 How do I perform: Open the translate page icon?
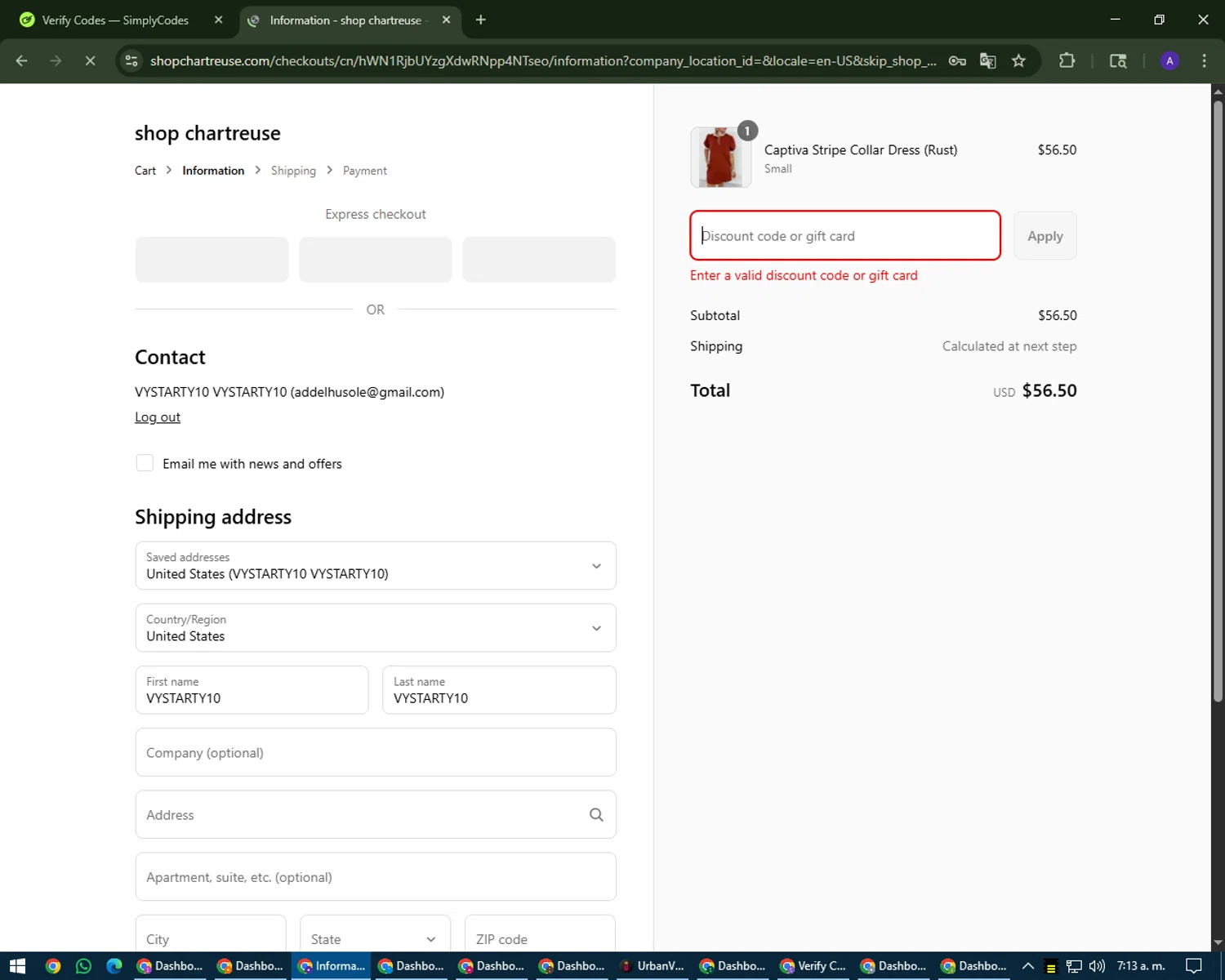988,60
